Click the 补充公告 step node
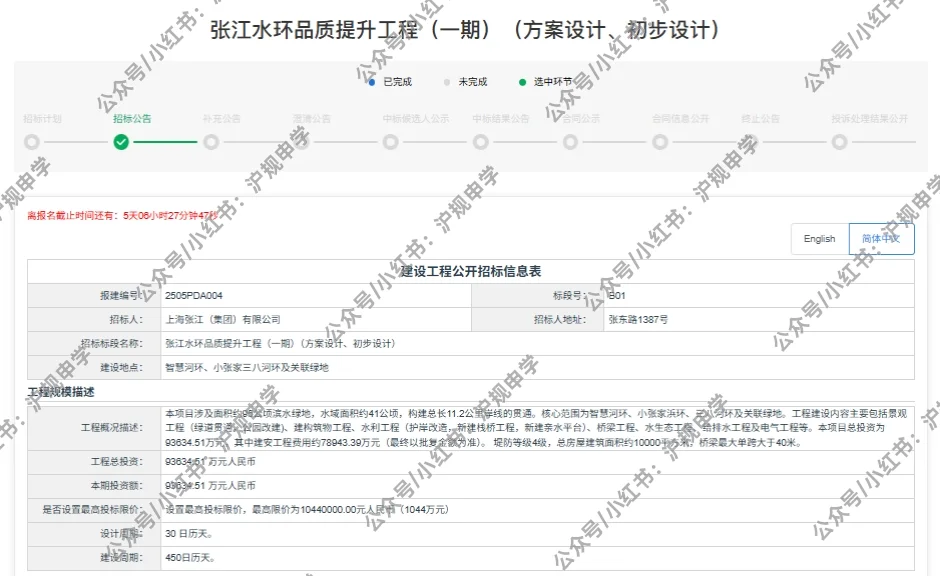This screenshot has width=940, height=576. click(x=211, y=142)
